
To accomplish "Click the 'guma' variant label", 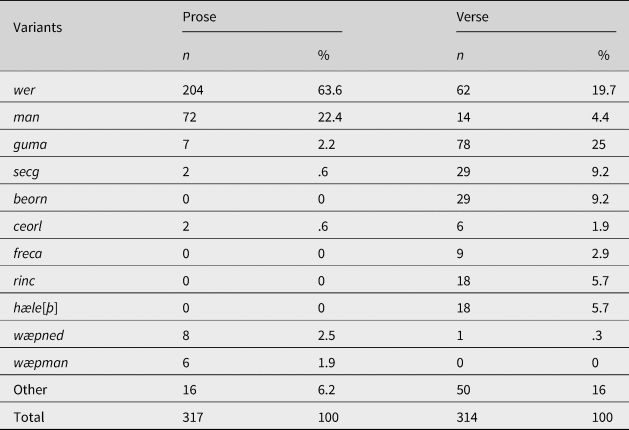I will tap(29, 144).
